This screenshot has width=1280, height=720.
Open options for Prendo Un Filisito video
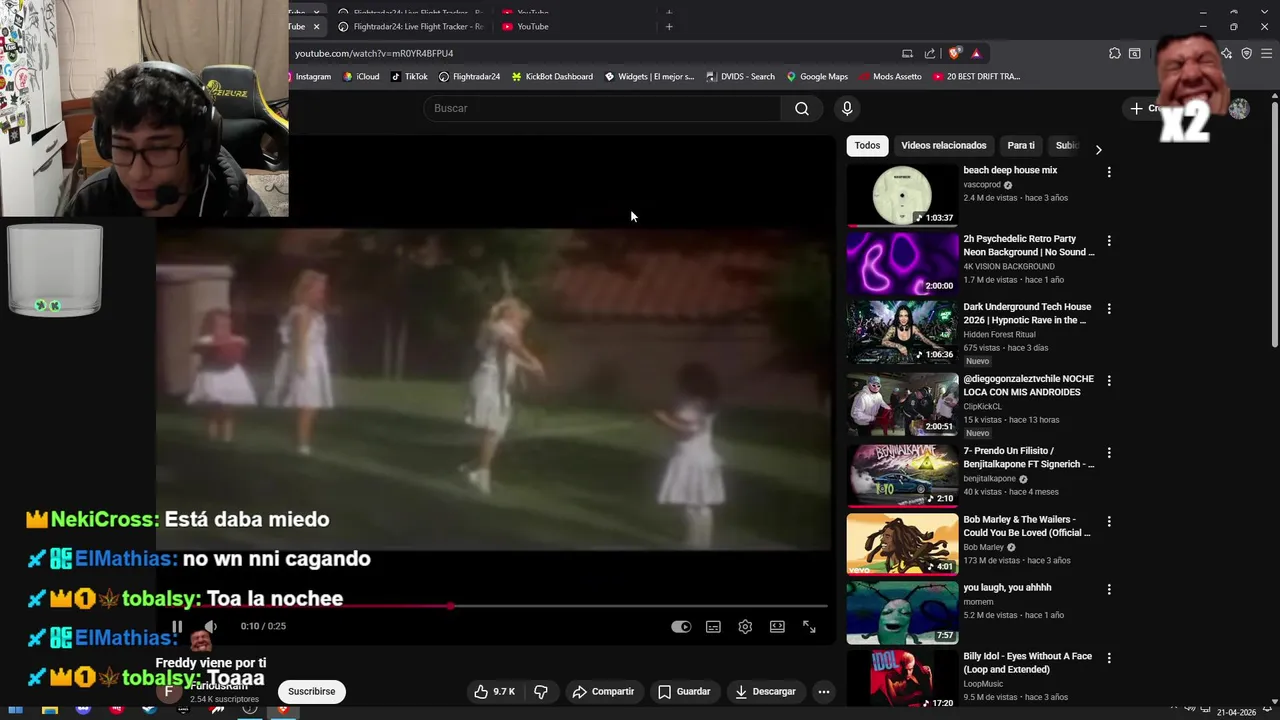pyautogui.click(x=1108, y=453)
